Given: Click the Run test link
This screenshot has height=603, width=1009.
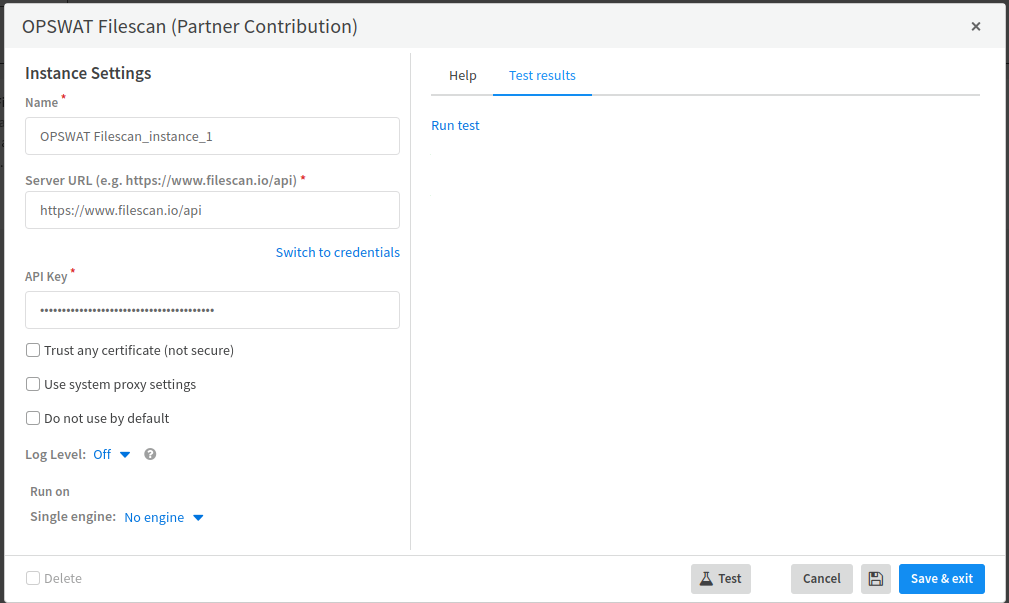Looking at the screenshot, I should pos(455,125).
